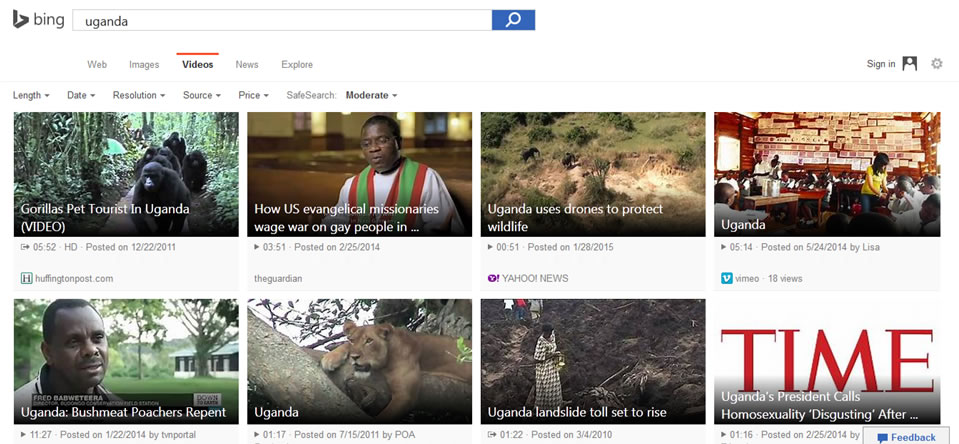Image resolution: width=959 pixels, height=444 pixels.
Task: Expand the Date filter dropdown
Action: coord(81,95)
